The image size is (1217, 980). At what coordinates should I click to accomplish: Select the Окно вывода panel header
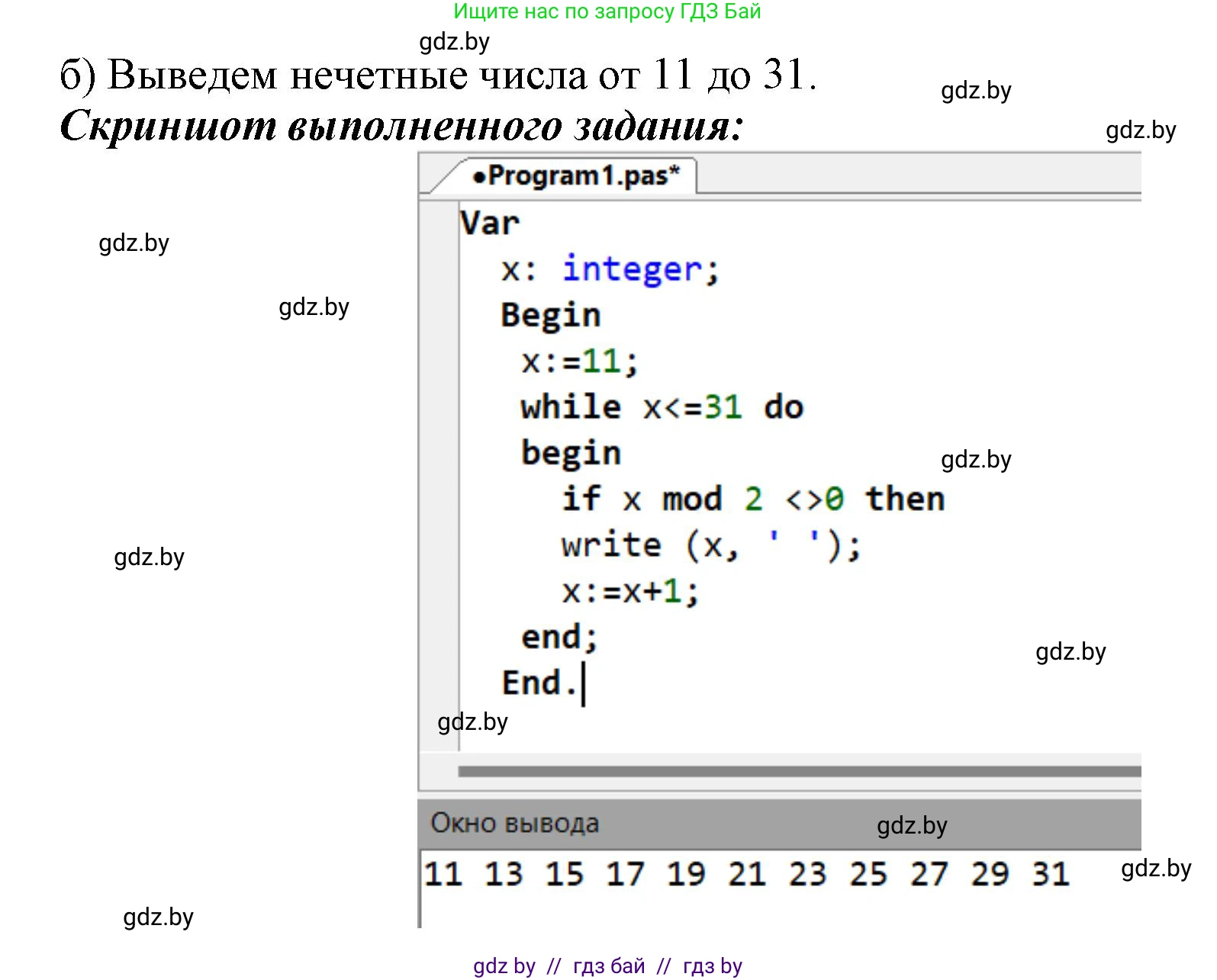click(515, 823)
